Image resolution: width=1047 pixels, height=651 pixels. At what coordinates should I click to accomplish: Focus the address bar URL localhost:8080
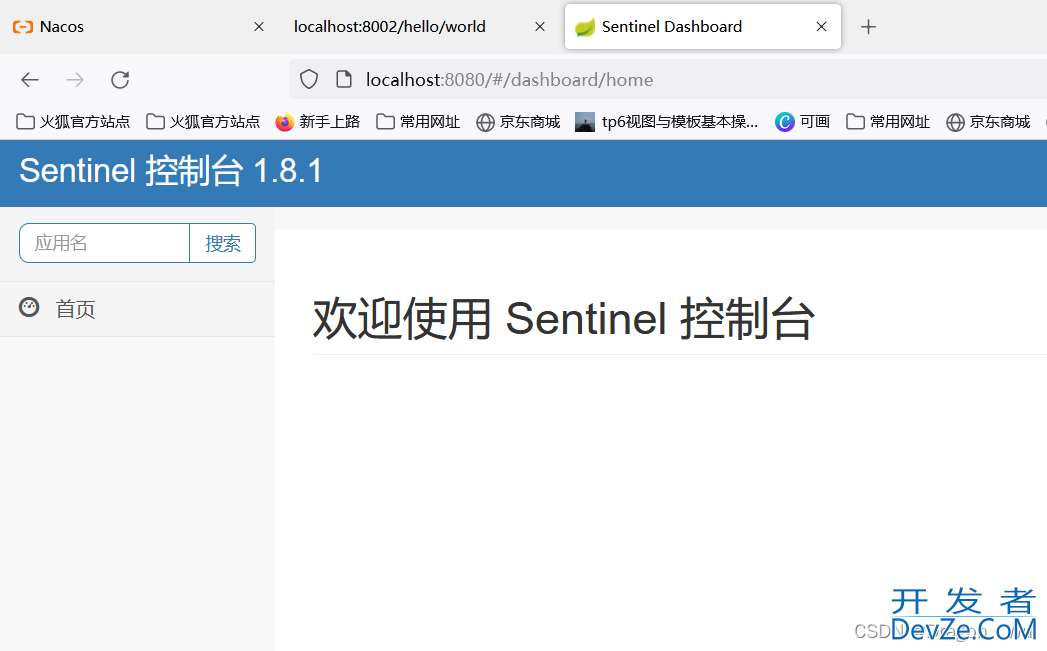point(509,80)
